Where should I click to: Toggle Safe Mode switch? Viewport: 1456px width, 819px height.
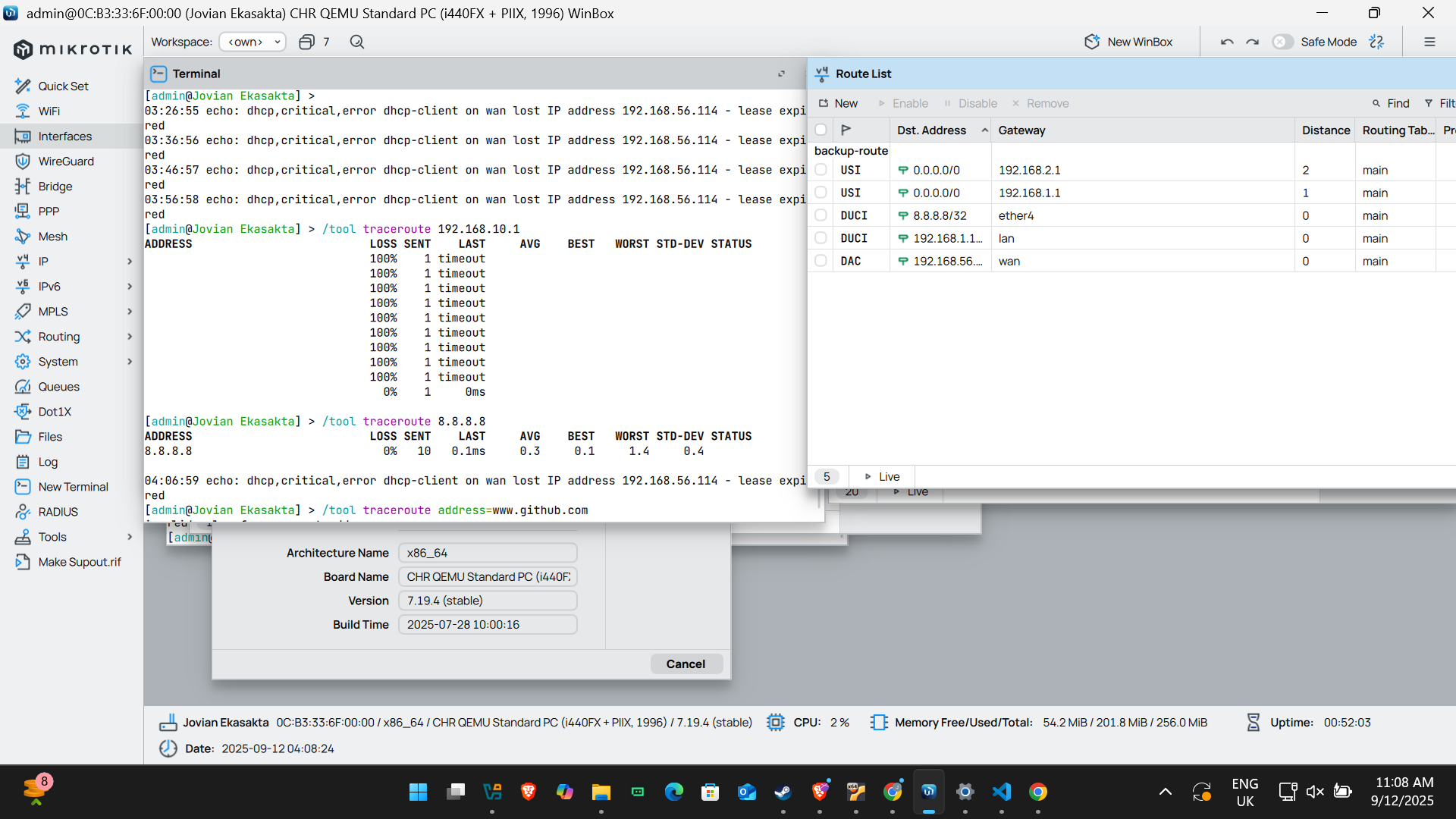[1282, 42]
